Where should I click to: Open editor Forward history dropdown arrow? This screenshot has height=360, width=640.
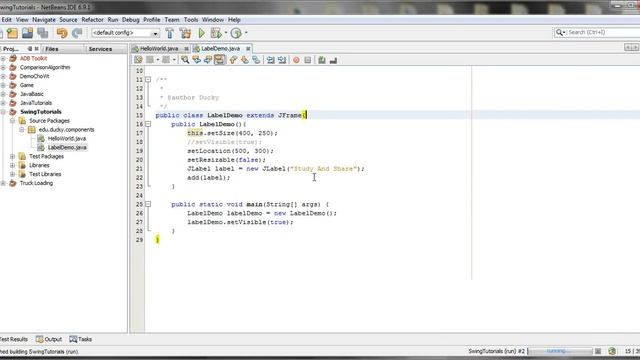(174, 60)
